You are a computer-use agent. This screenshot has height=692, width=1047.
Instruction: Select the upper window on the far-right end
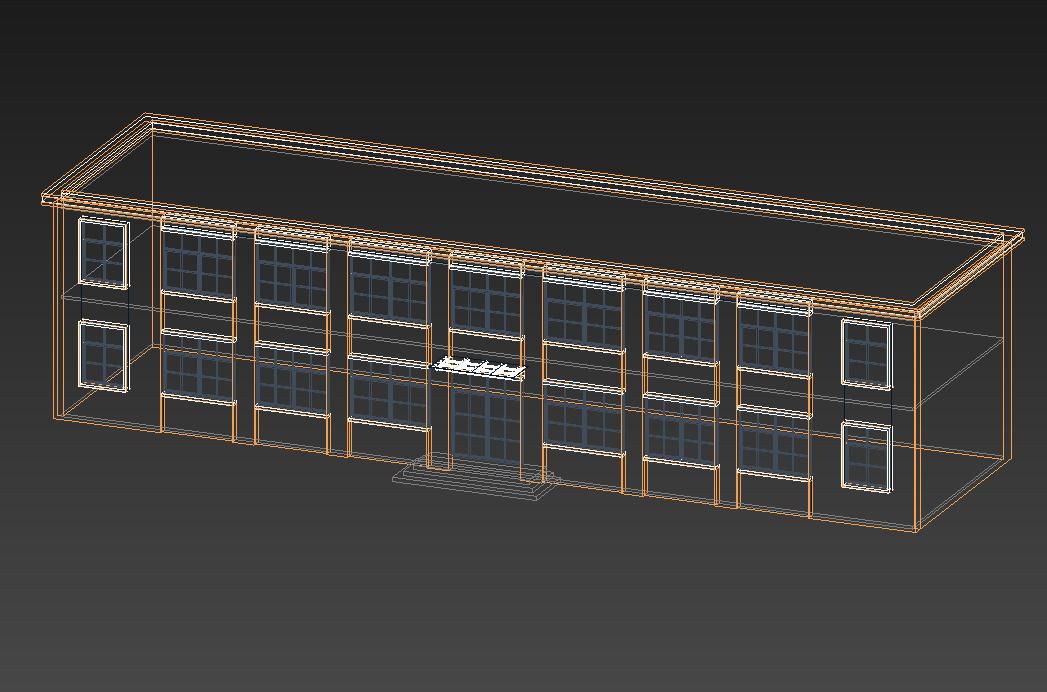pos(866,353)
